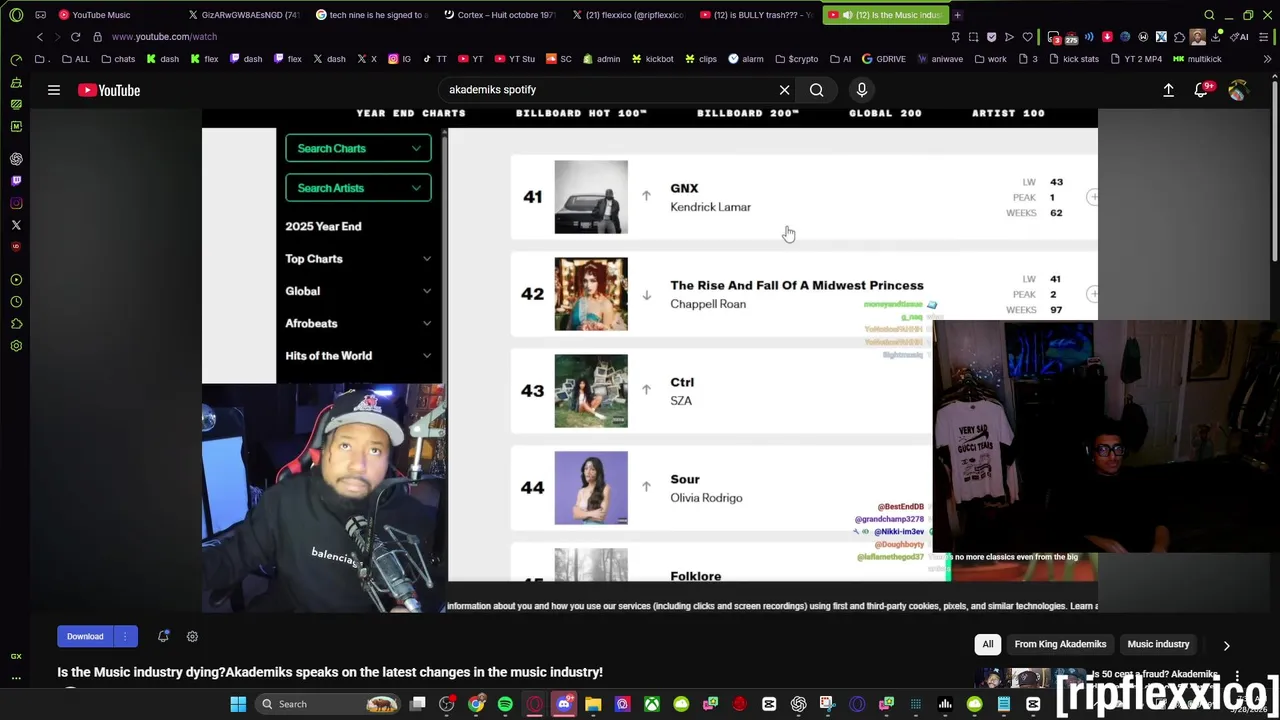Click the bell icon beside Download
Image resolution: width=1280 pixels, height=720 pixels.
point(163,636)
